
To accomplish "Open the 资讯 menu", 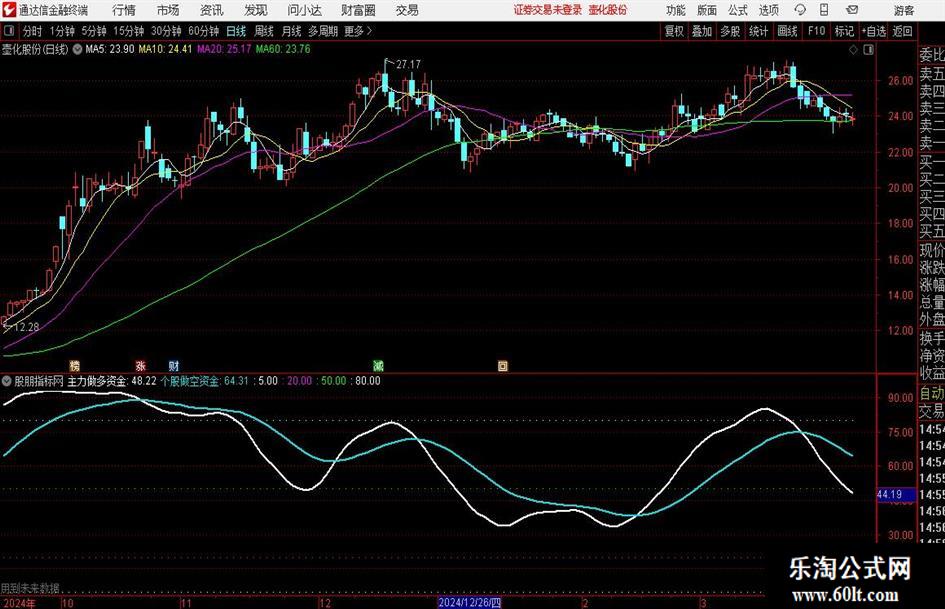I will click(x=212, y=10).
